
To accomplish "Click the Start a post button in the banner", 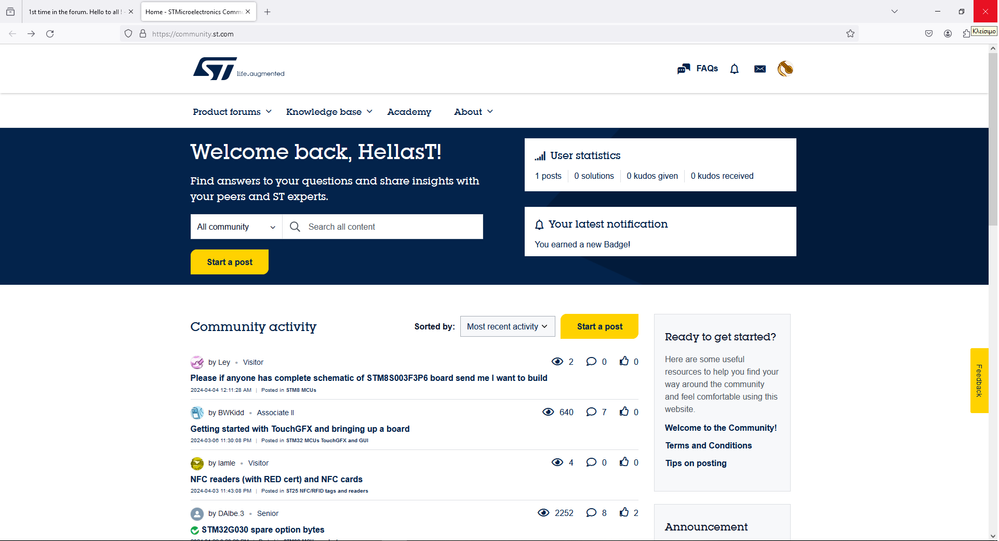I will 229,262.
